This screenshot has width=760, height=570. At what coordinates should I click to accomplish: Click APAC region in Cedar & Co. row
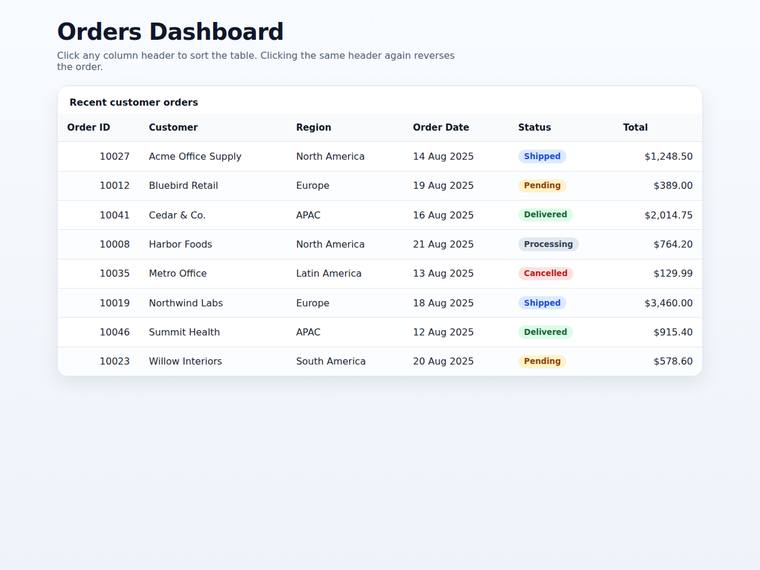click(x=345, y=215)
